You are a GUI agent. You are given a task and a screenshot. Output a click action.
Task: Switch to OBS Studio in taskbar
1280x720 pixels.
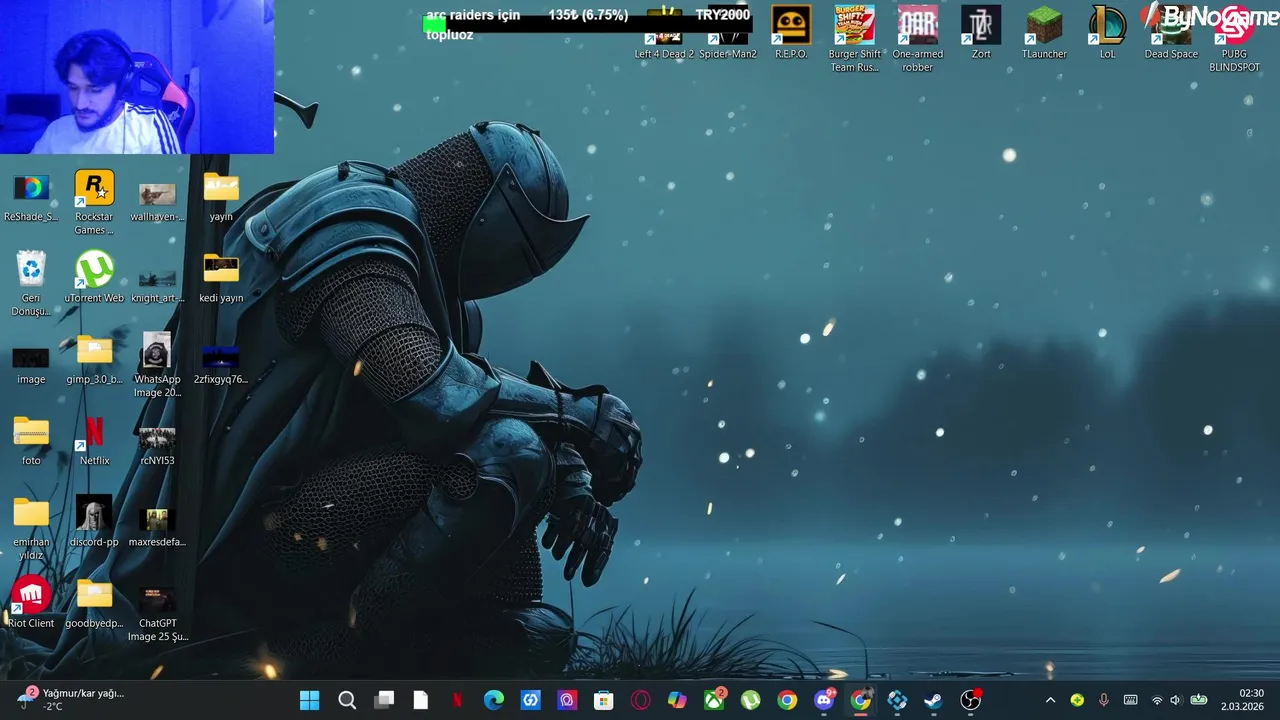coord(971,700)
